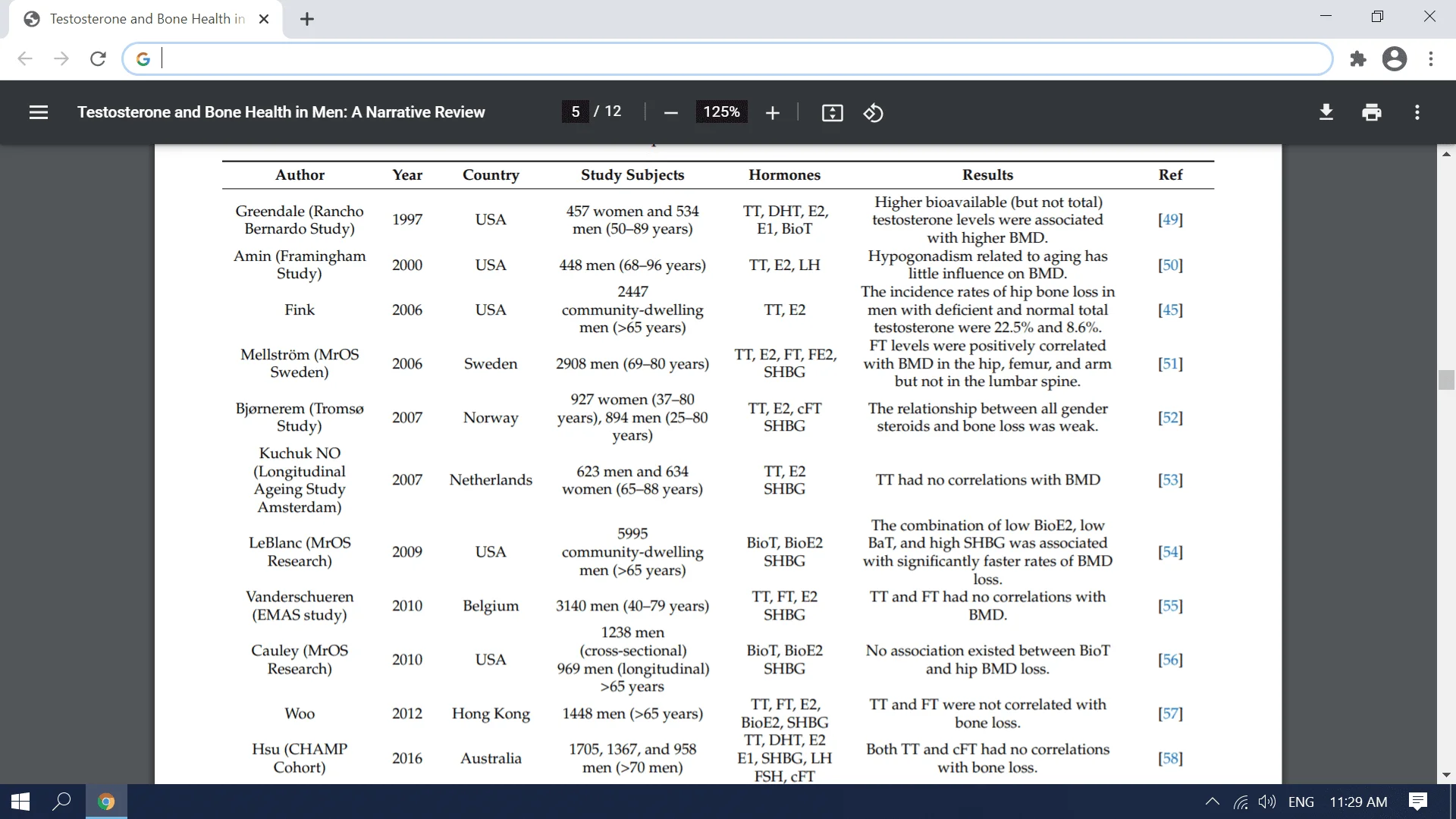Image resolution: width=1456 pixels, height=819 pixels.
Task: Click the Netherlands country cell
Action: pos(491,479)
